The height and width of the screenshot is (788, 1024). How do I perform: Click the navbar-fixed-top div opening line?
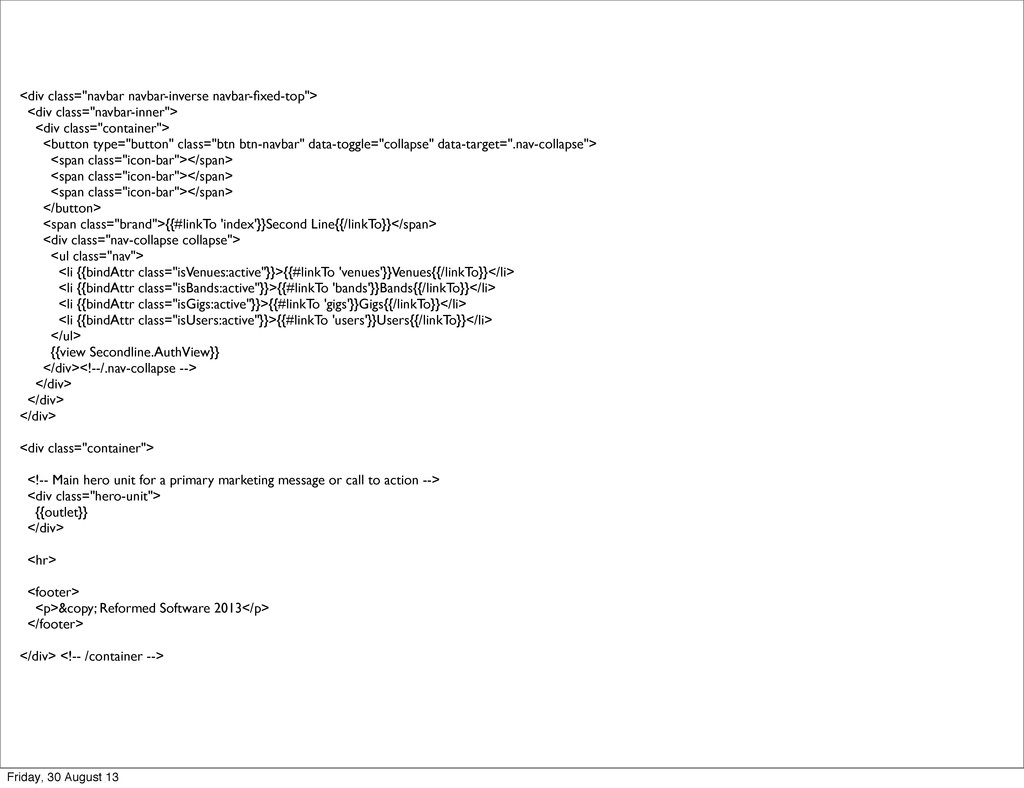[168, 97]
